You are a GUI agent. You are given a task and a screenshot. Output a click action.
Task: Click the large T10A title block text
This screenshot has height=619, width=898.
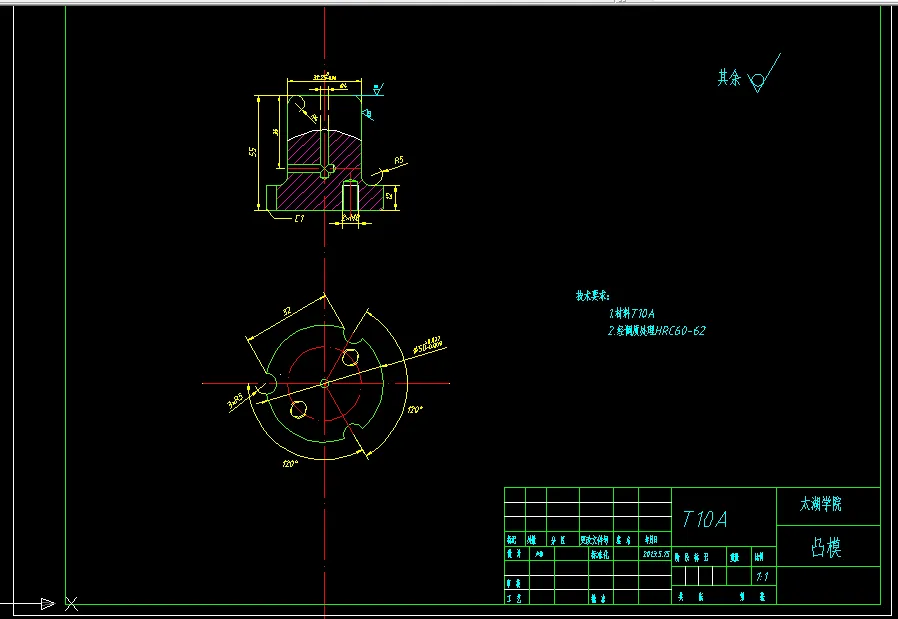point(704,519)
